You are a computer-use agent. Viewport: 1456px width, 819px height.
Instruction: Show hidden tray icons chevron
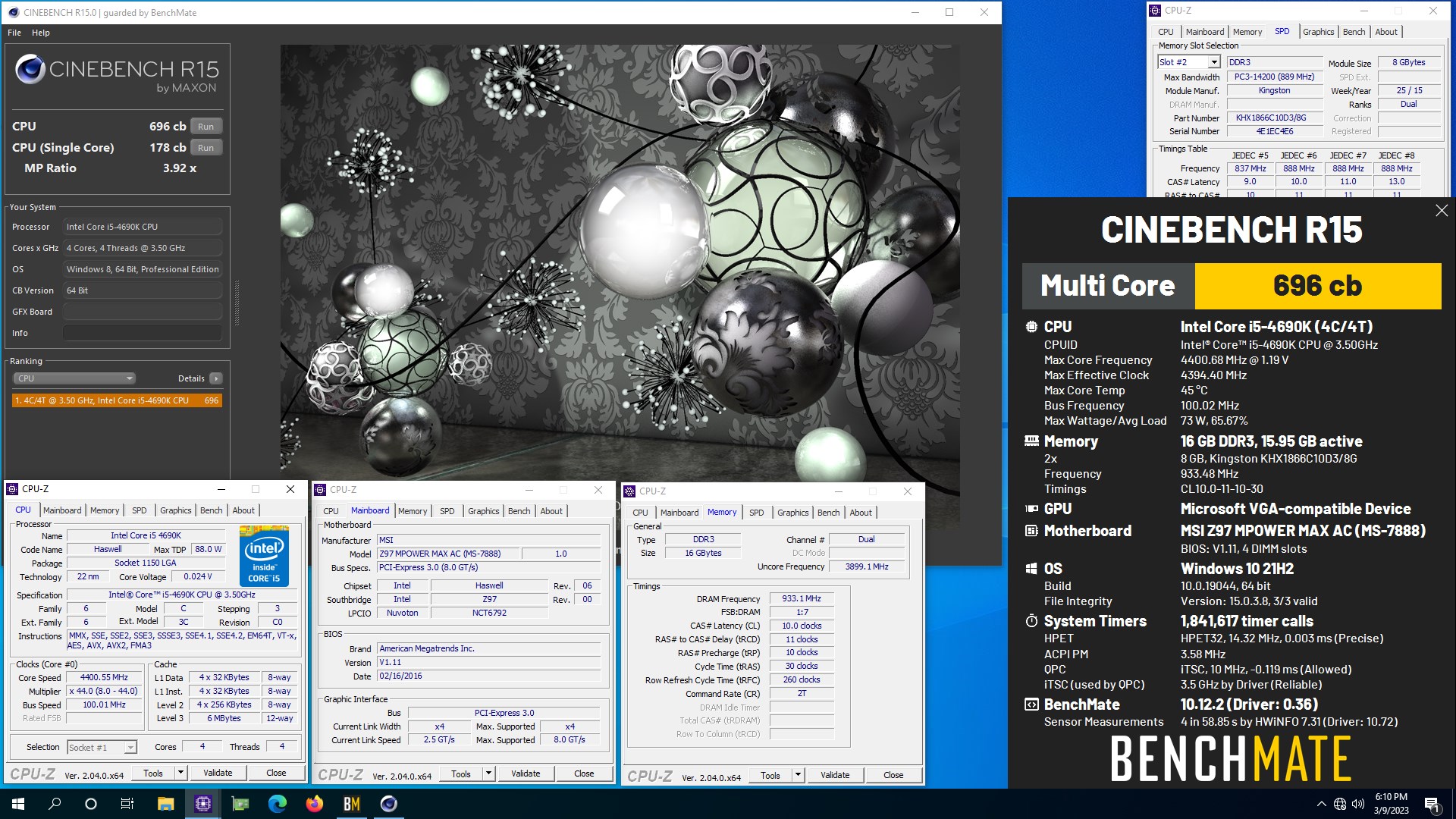click(x=1322, y=804)
